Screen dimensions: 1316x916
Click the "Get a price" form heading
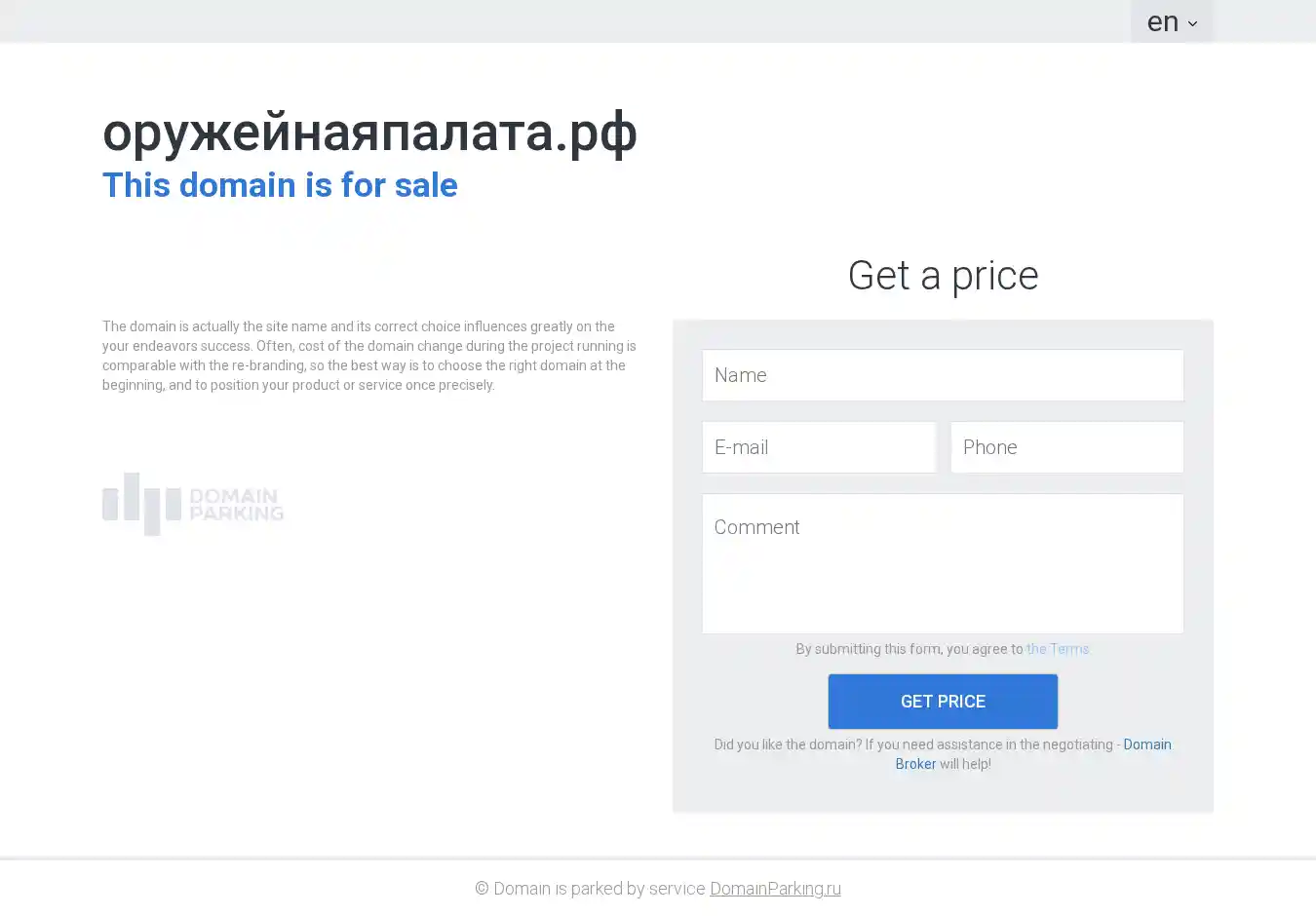(x=943, y=276)
